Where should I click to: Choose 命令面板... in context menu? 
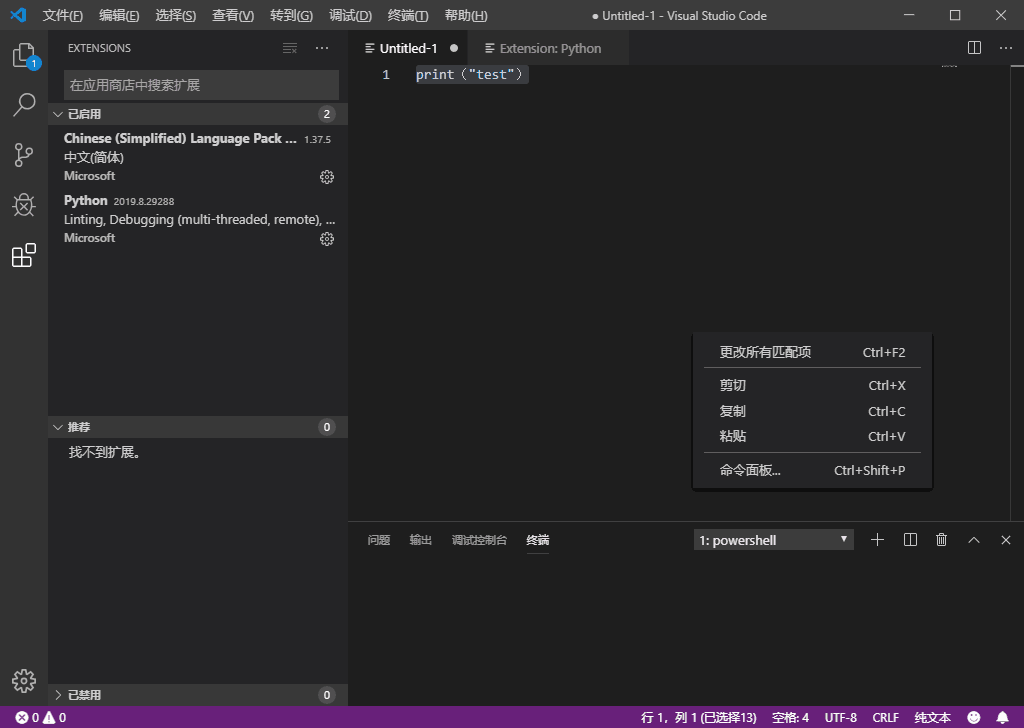point(812,470)
